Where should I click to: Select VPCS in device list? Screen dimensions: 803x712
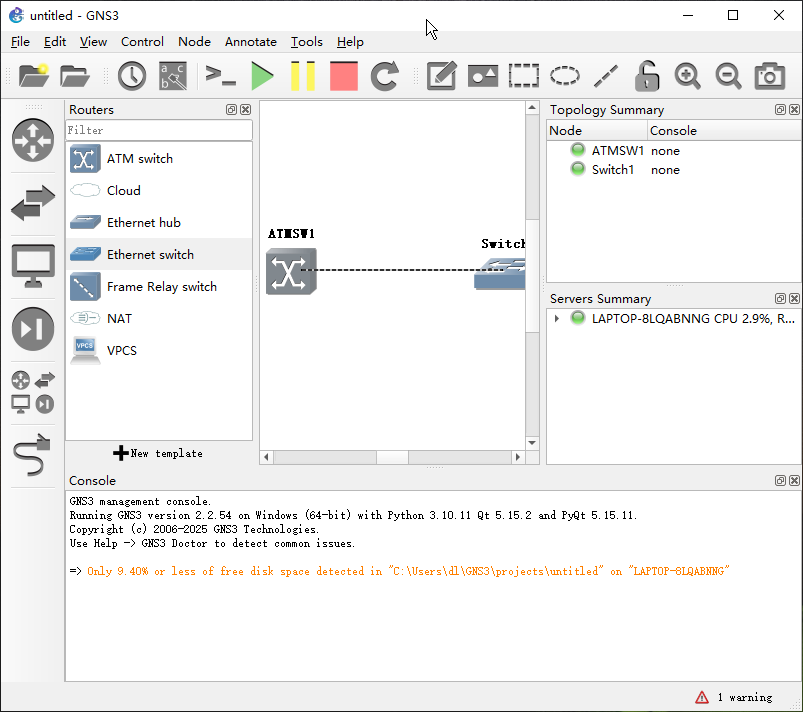click(x=159, y=351)
